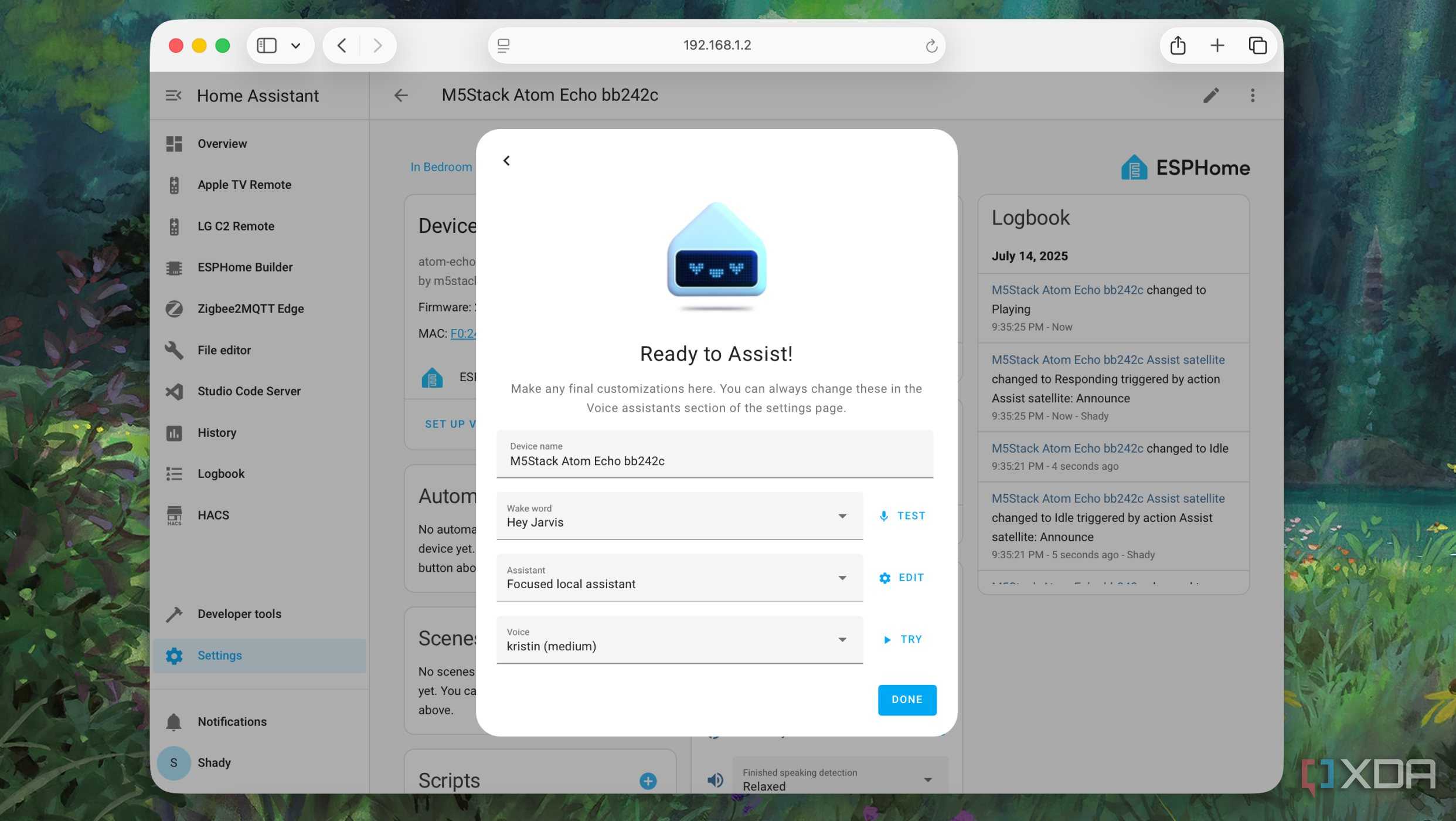Click the Settings gear icon in sidebar
1456x821 pixels.
(x=174, y=656)
